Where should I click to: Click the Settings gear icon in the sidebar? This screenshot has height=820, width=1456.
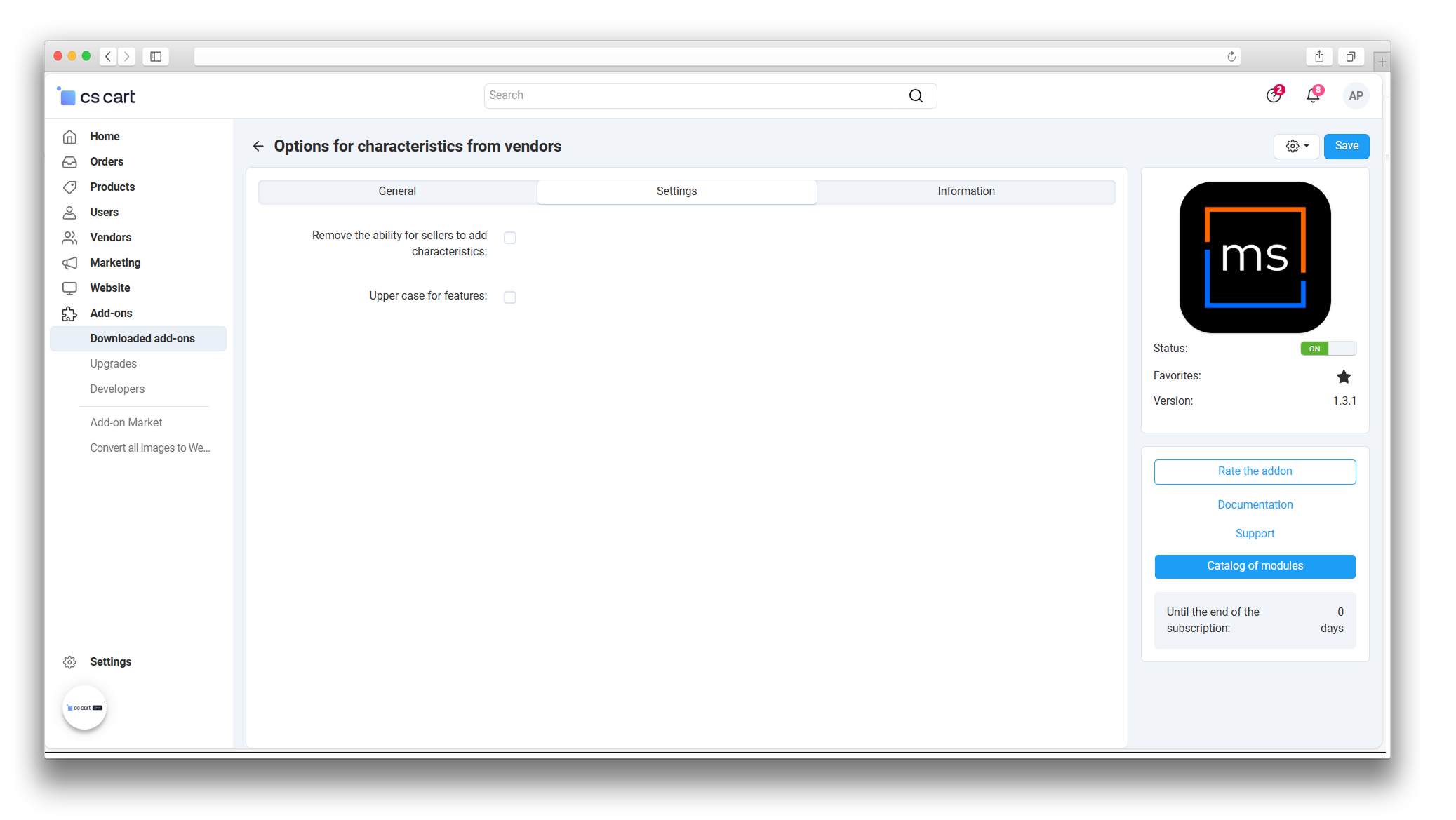coord(69,662)
